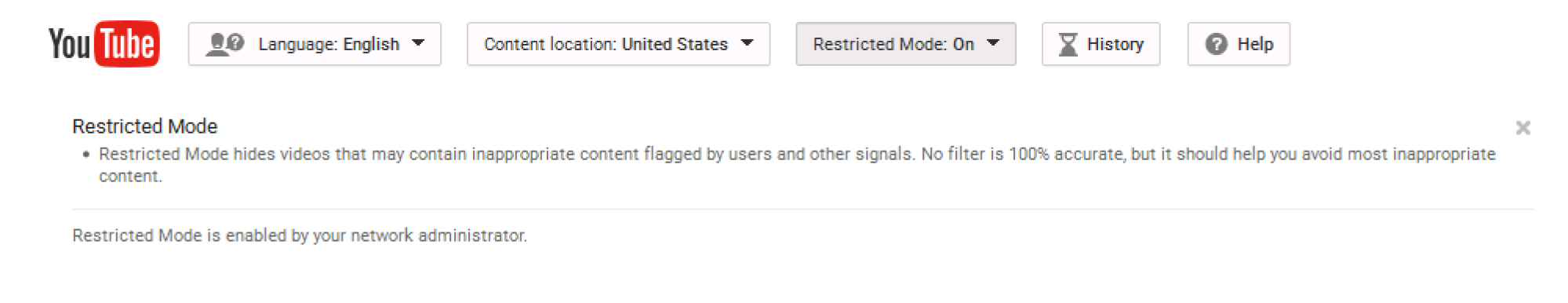The height and width of the screenshot is (303, 1568).
Task: Open Content location: United States dropdown
Action: click(618, 44)
